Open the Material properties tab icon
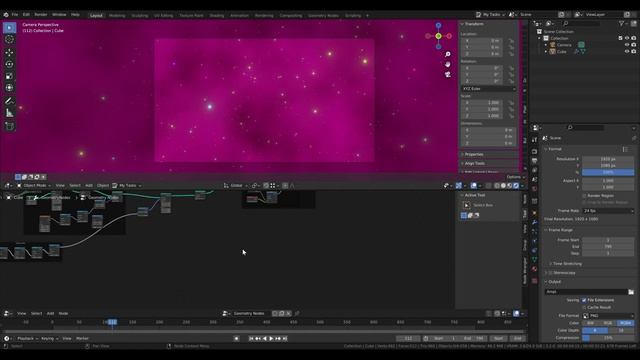Screen dimensions: 640x360 point(534,269)
